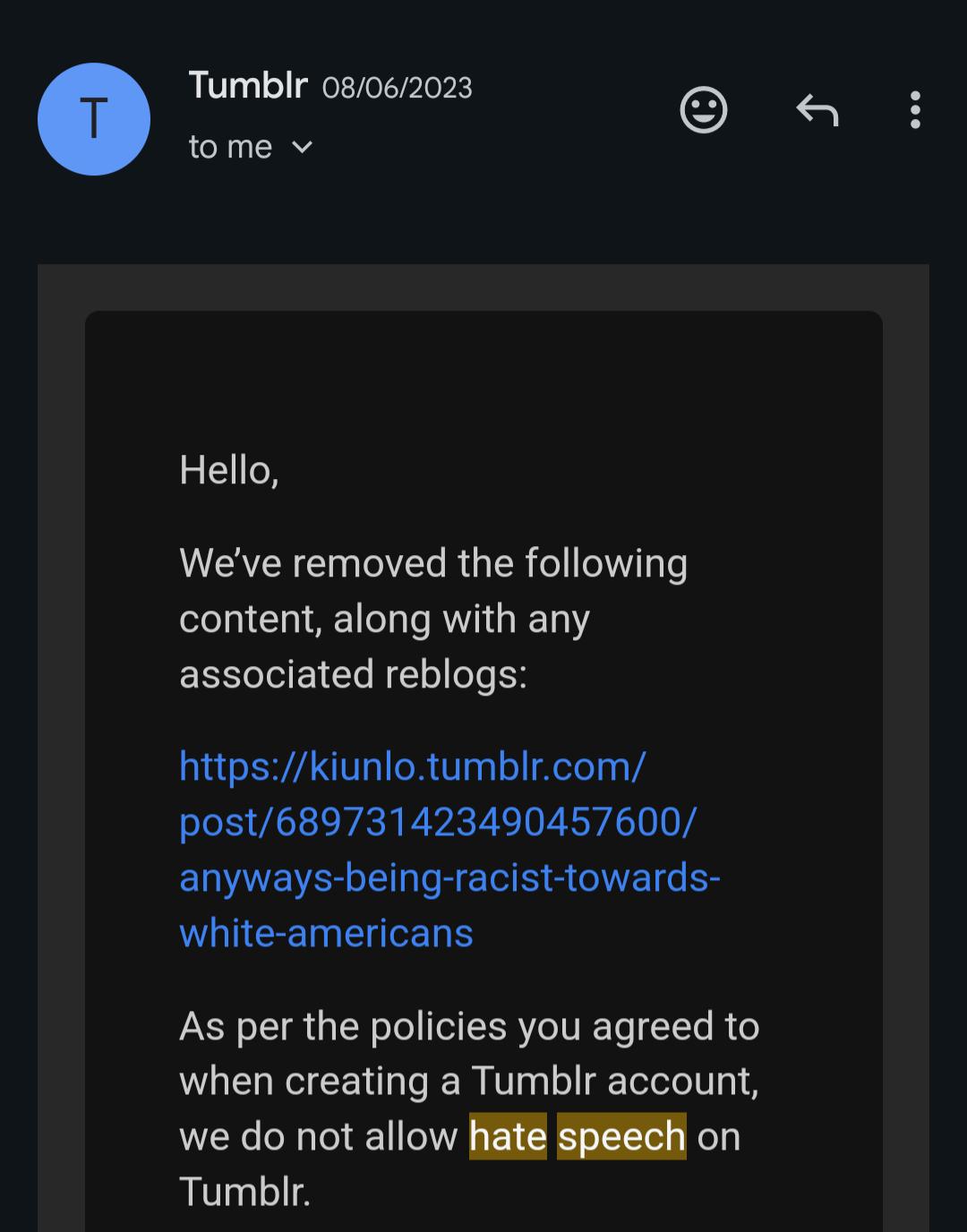Tap the 'anyways-being-racist-towards-' part of the link
Screen dimensions: 967x1232
tap(449, 878)
